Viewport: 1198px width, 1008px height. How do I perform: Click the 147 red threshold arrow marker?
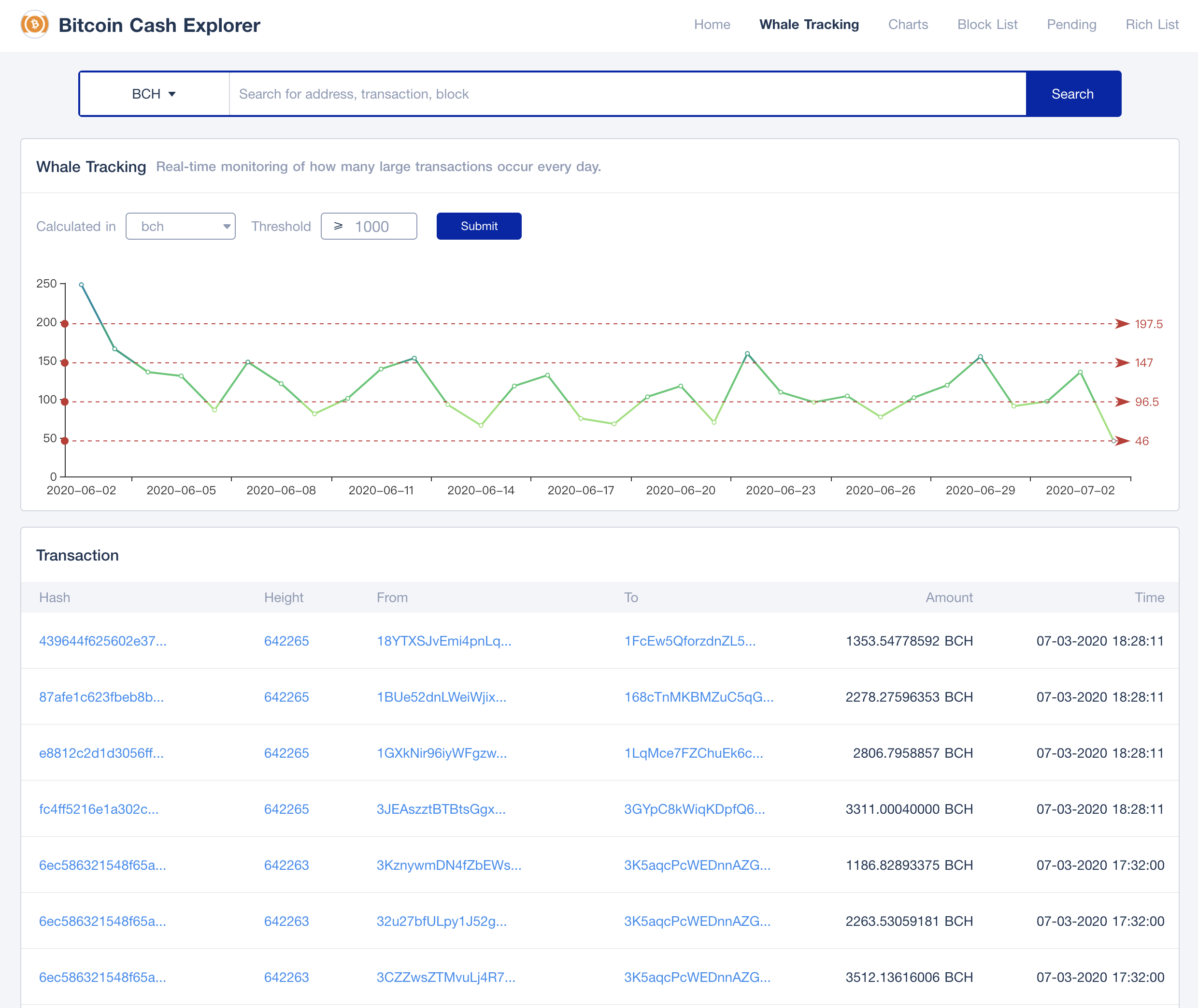(1122, 363)
